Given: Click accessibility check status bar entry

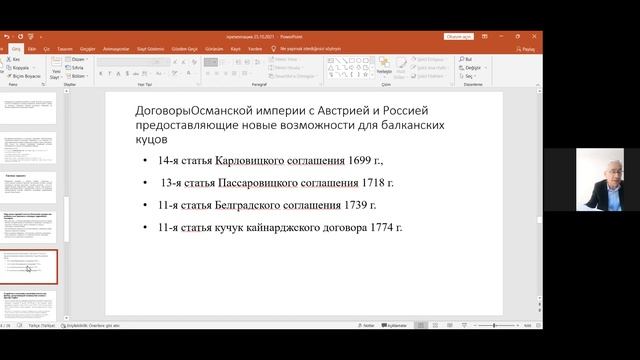Looking at the screenshot, I should 90,326.
